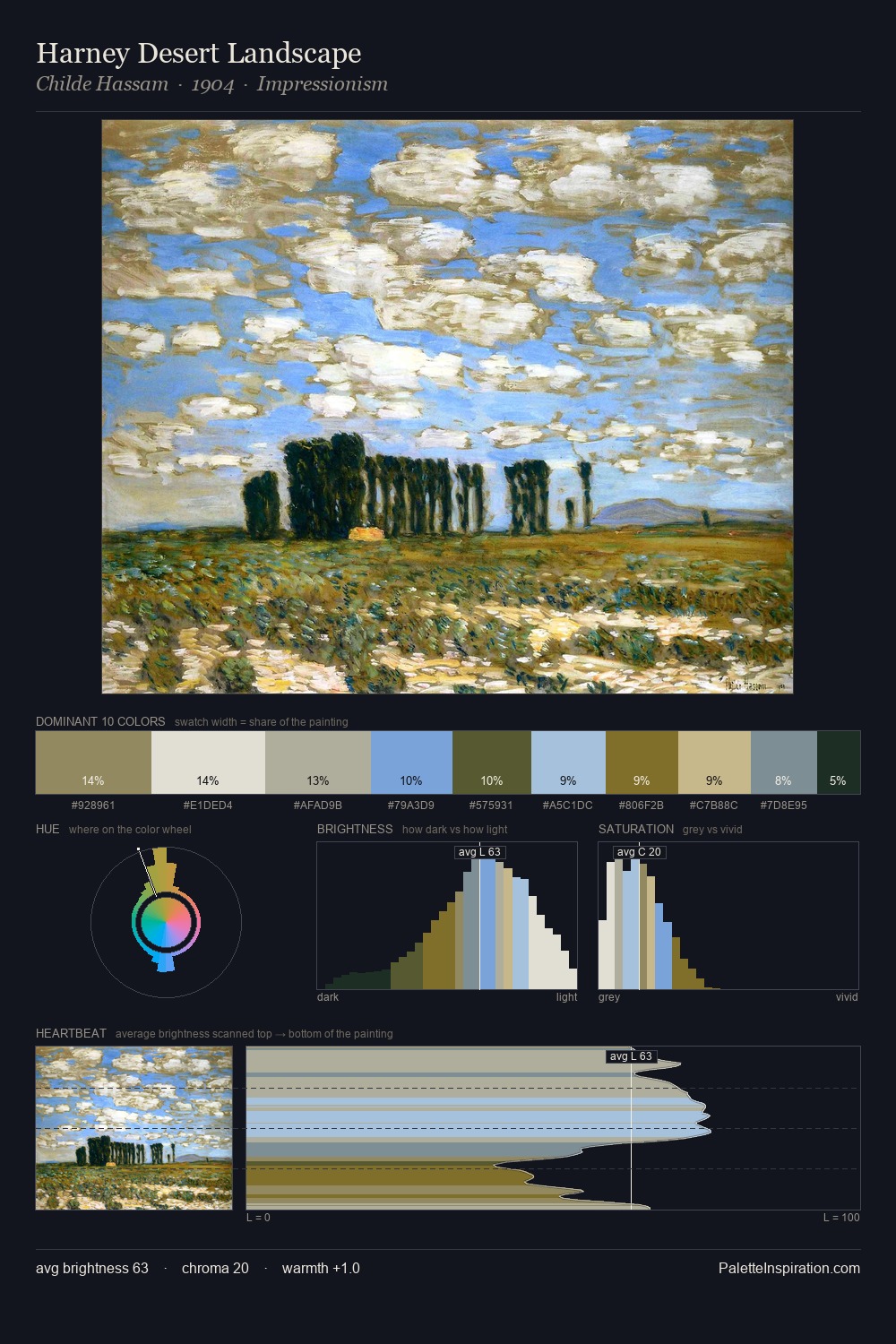This screenshot has height=1344, width=896.
Task: Click the 'dark' axis label
Action: (x=328, y=997)
